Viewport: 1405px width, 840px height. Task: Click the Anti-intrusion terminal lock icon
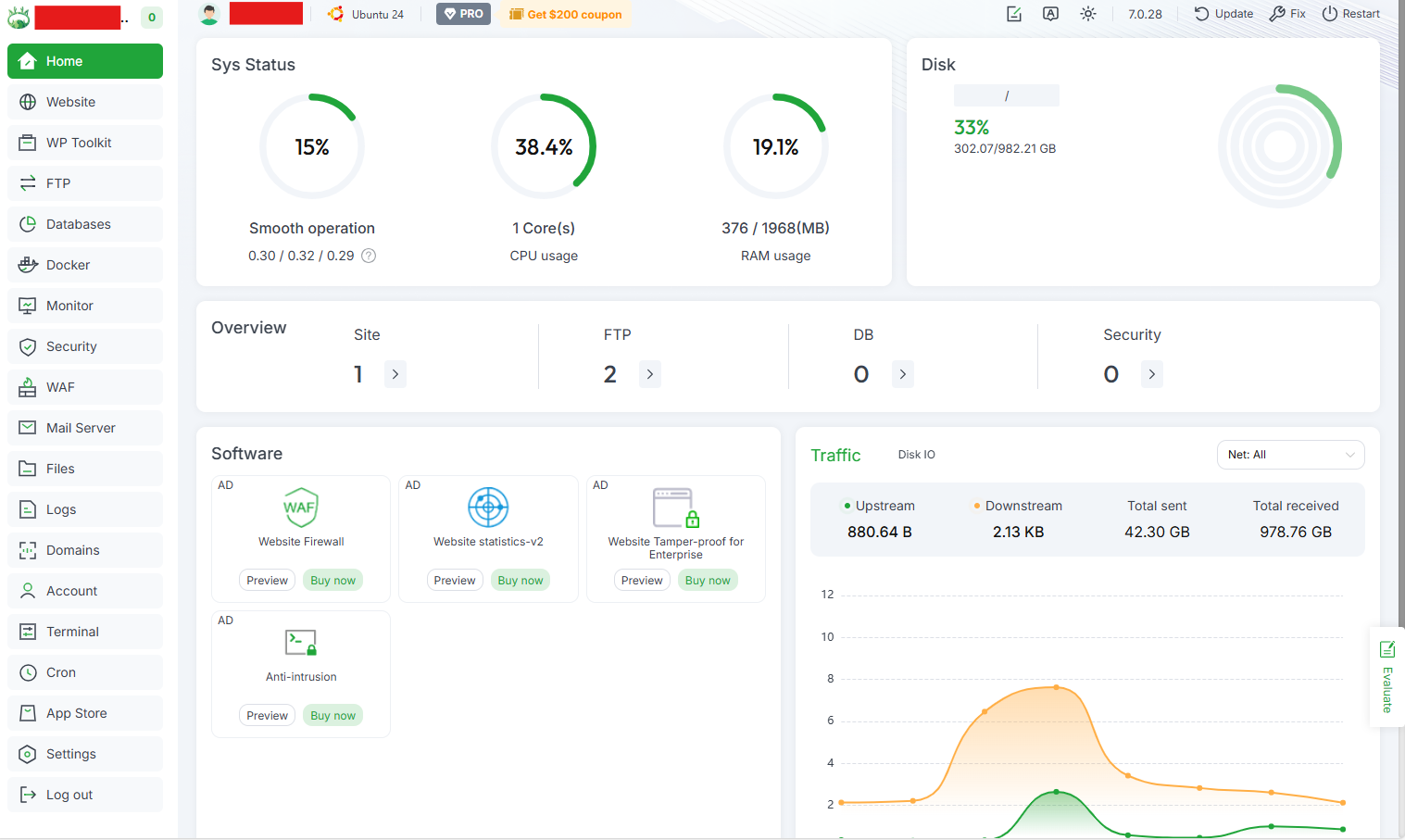(301, 643)
